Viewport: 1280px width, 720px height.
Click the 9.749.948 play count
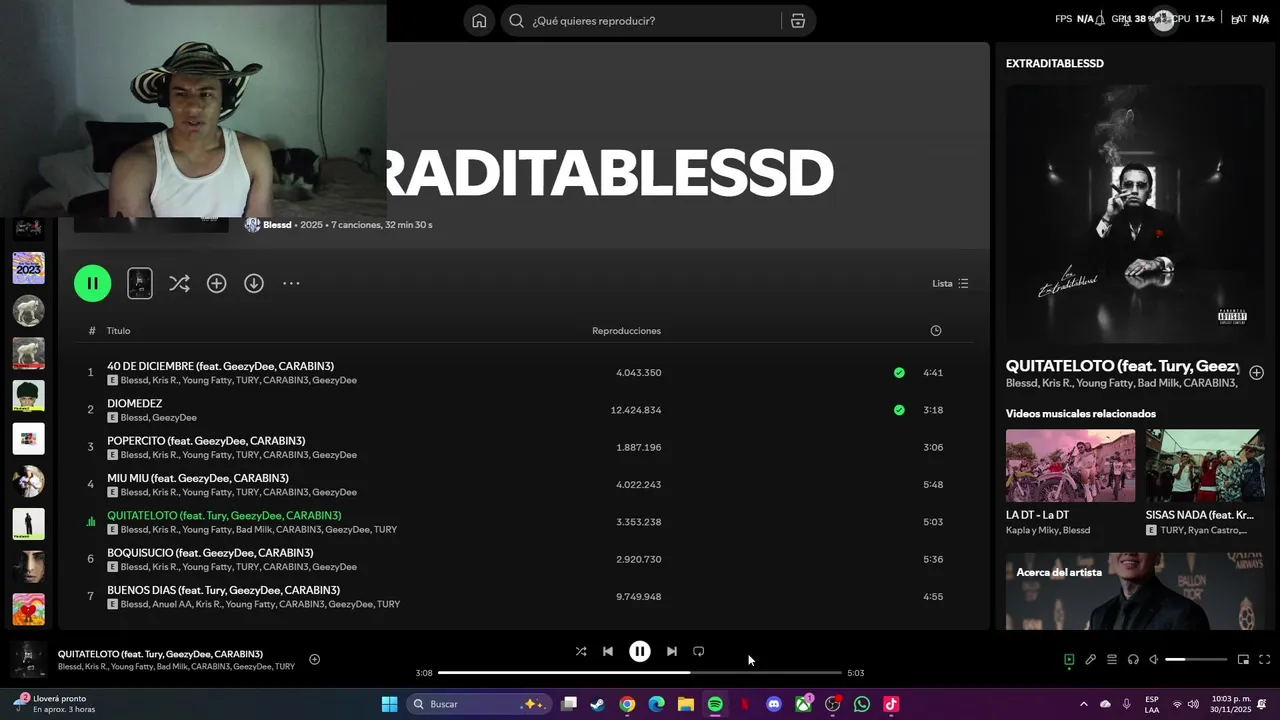click(639, 597)
